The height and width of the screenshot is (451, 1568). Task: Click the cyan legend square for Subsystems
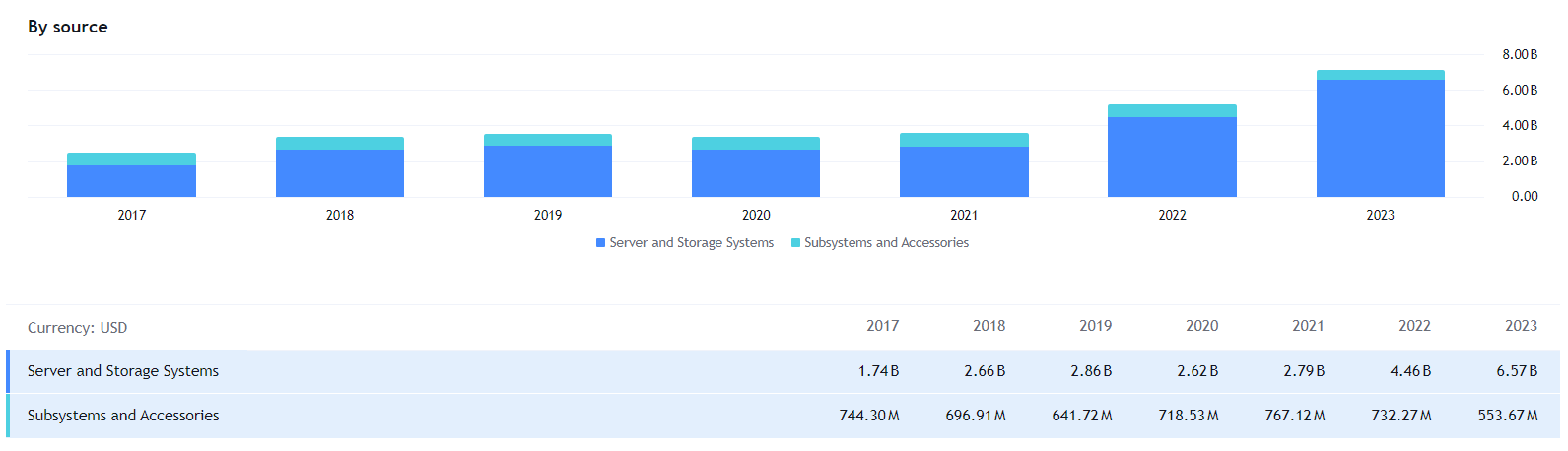tap(796, 243)
